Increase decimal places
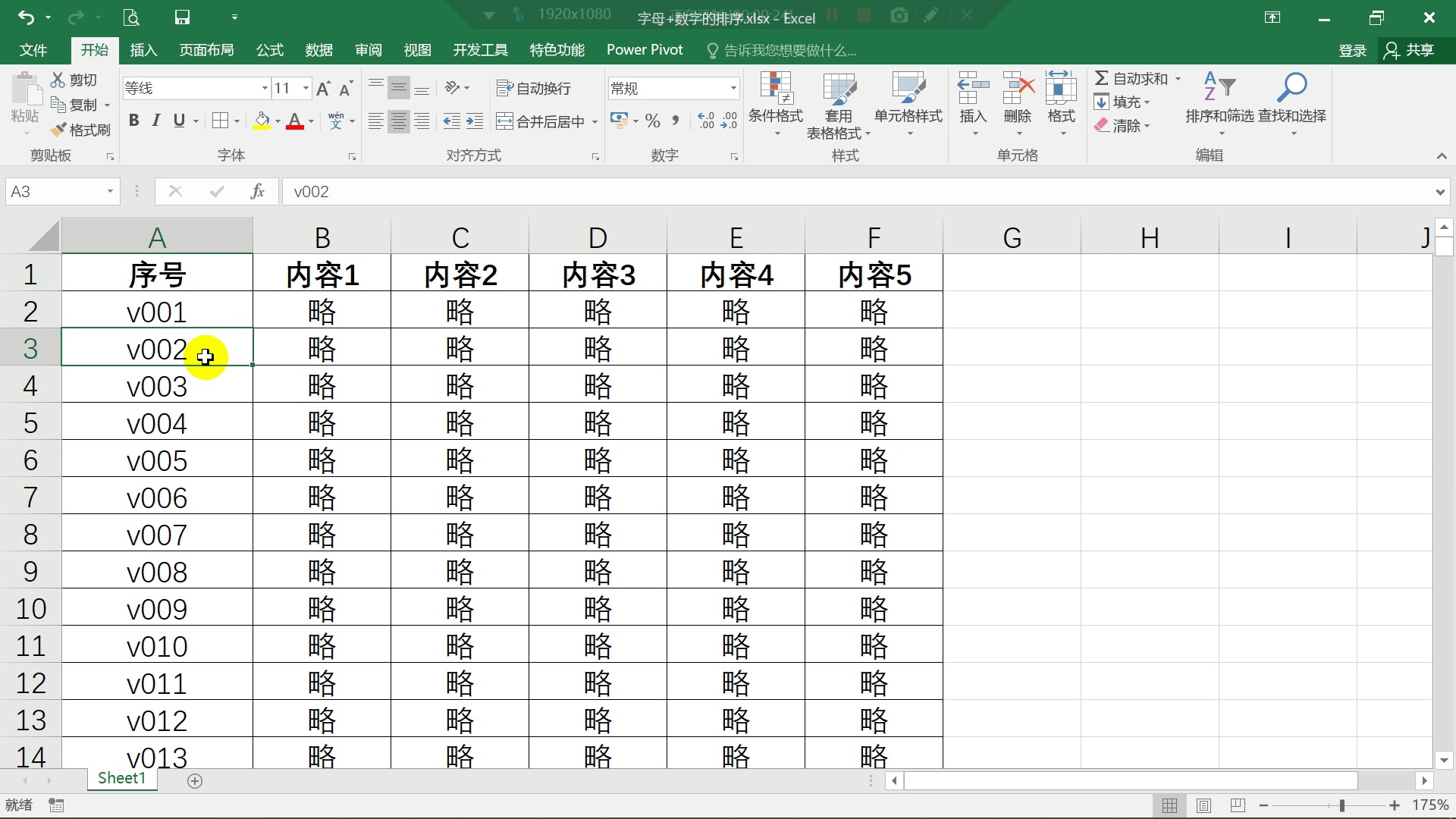 [707, 121]
